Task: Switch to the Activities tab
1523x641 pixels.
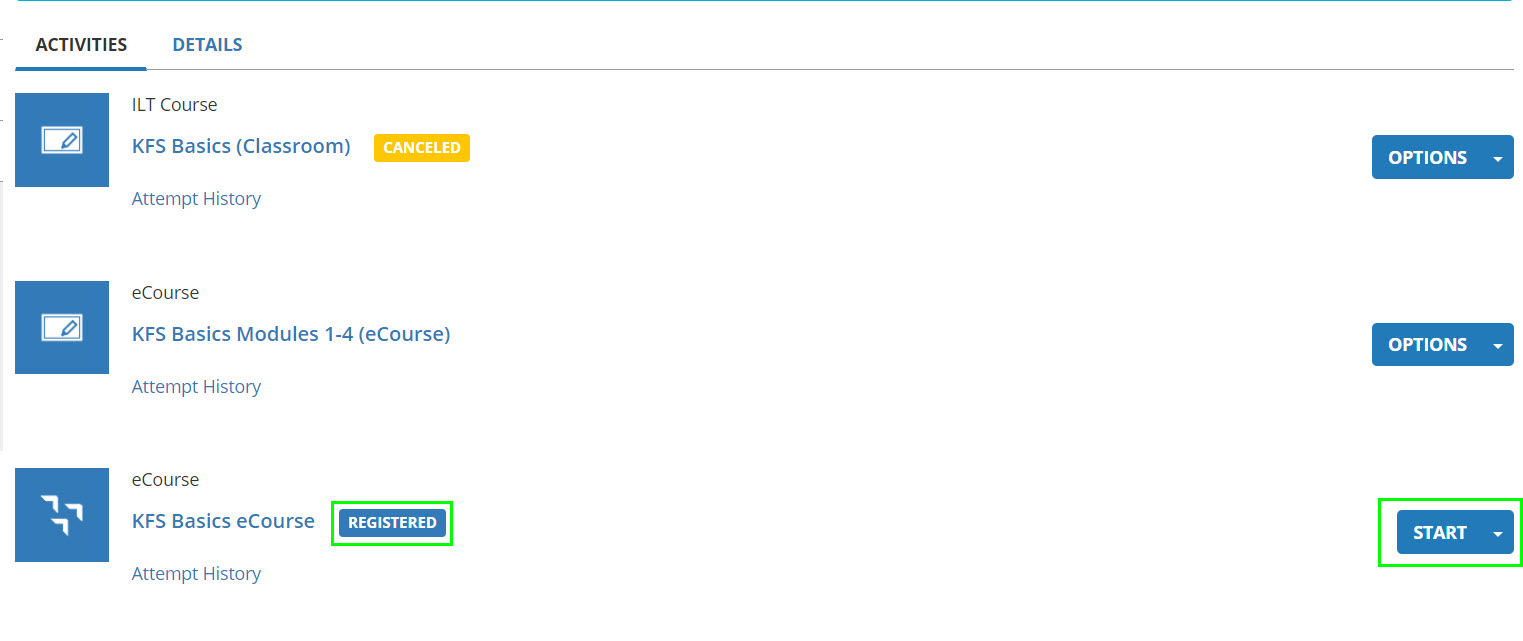Action: tap(81, 45)
